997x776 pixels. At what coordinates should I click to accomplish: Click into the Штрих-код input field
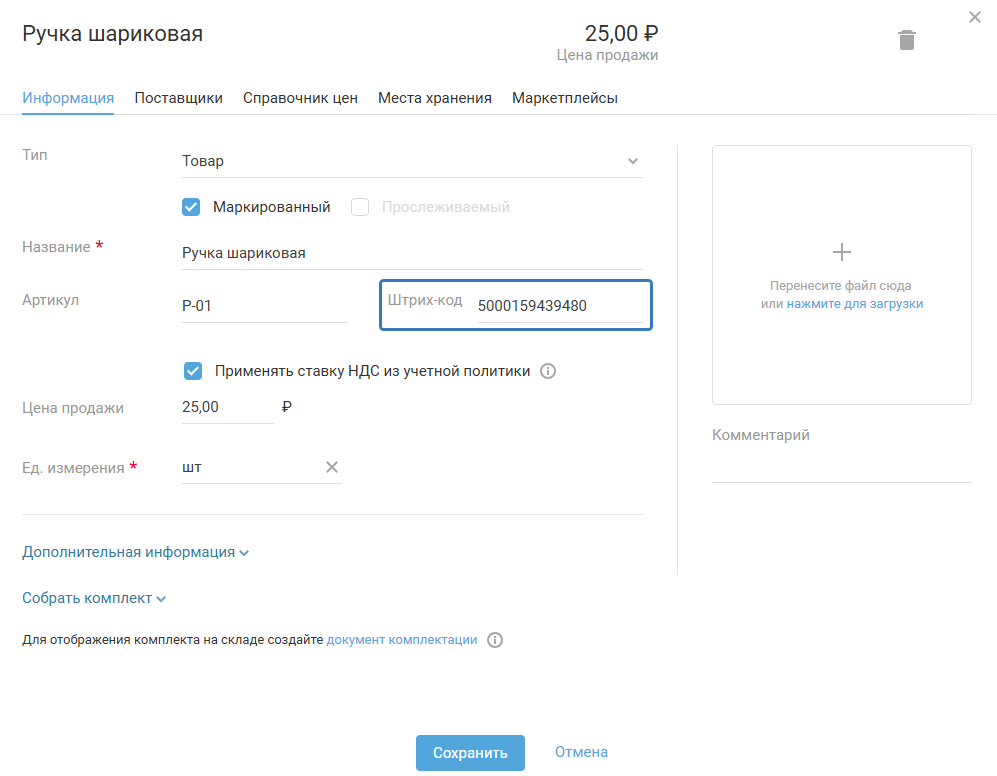pyautogui.click(x=558, y=306)
